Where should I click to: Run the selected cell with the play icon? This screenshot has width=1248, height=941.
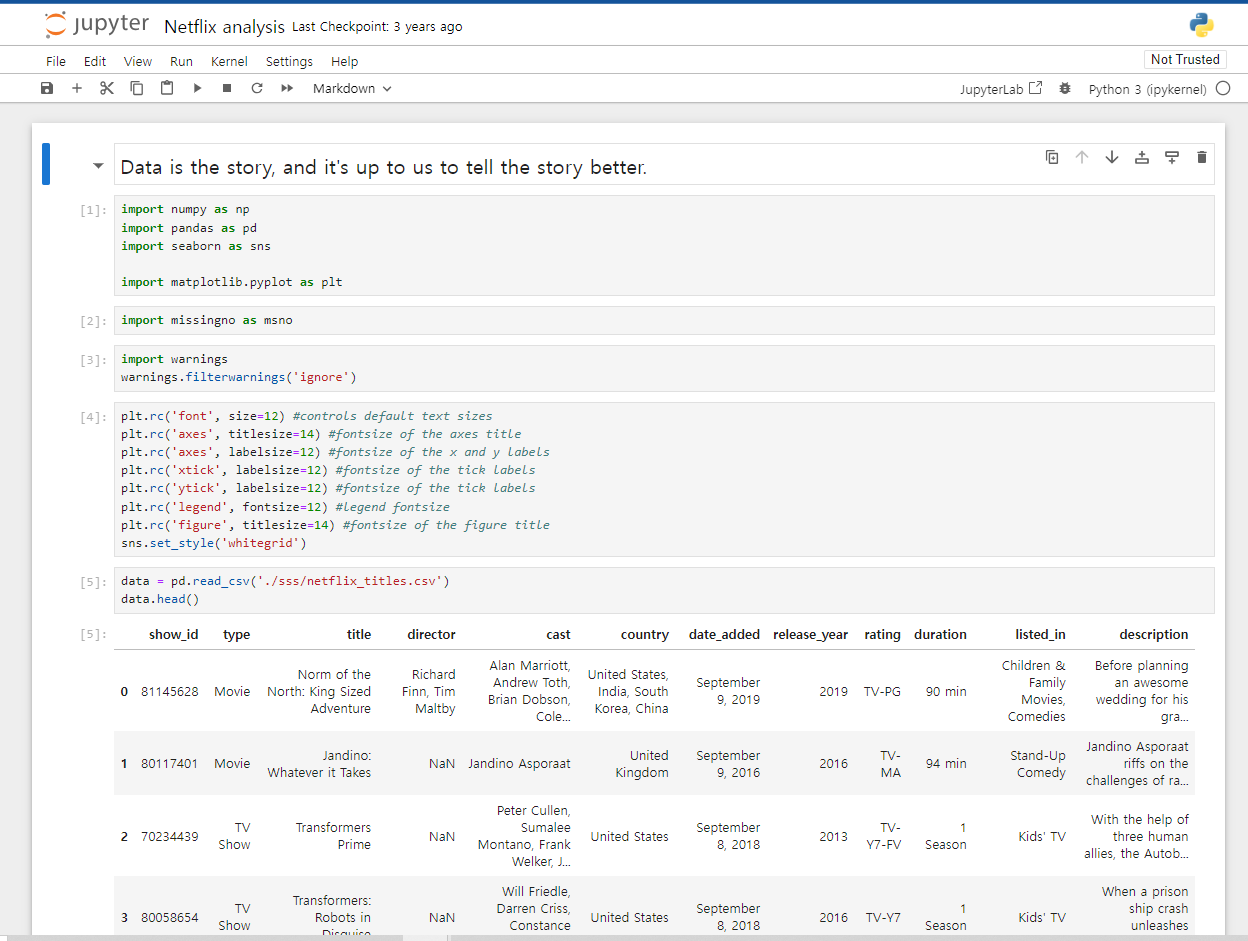coord(197,88)
